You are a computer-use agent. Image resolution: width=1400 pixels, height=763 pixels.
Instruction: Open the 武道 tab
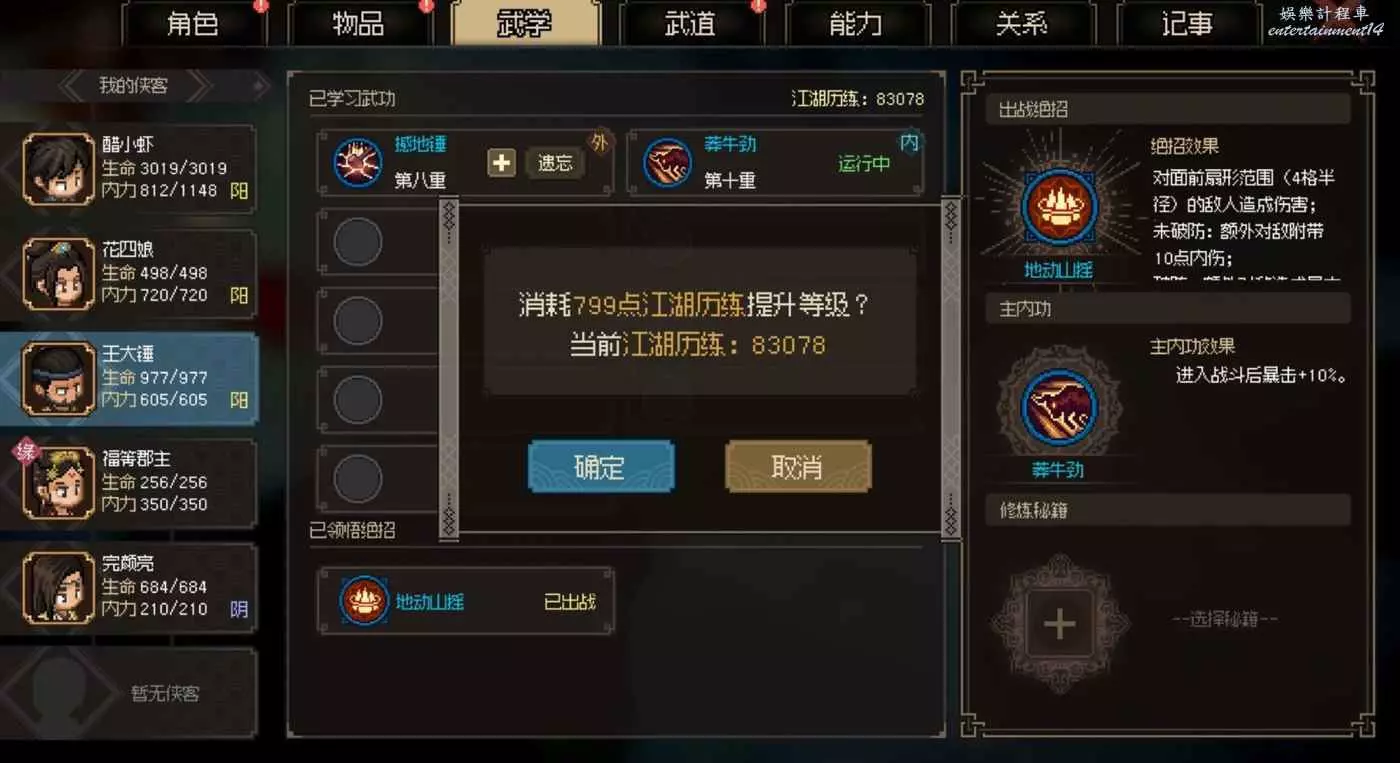(x=690, y=23)
